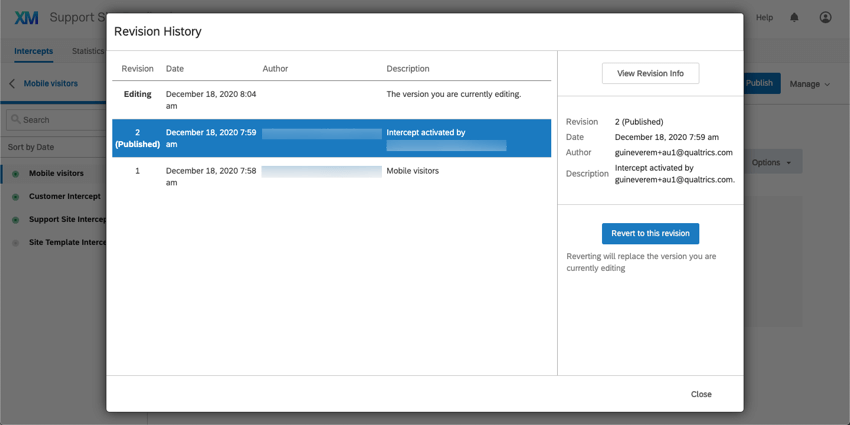The height and width of the screenshot is (425, 850).
Task: Click the XM logo icon
Action: tap(26, 18)
